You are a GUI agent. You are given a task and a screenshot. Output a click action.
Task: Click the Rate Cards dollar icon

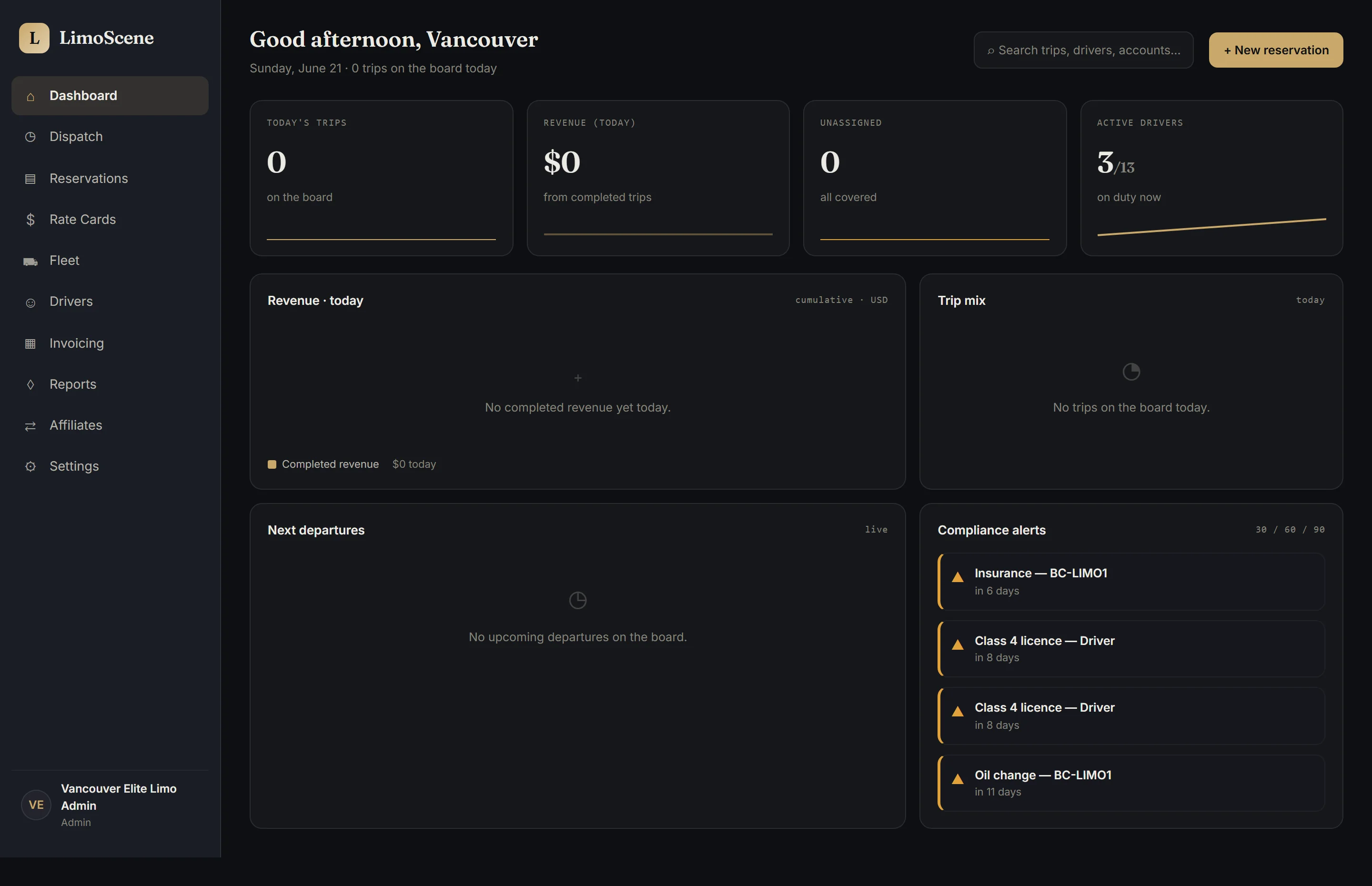tap(30, 220)
